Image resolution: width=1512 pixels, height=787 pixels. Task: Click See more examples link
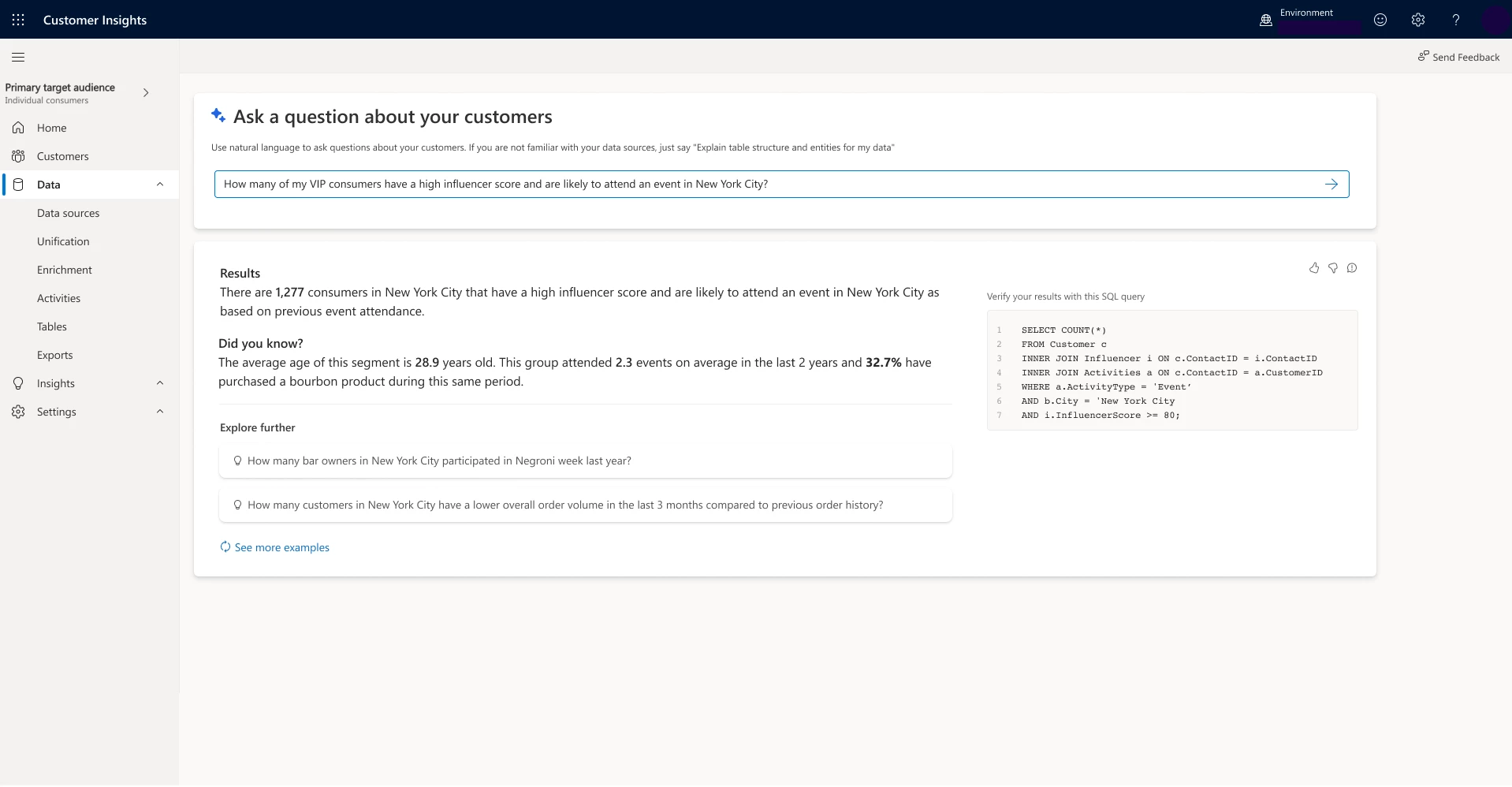pyautogui.click(x=281, y=547)
